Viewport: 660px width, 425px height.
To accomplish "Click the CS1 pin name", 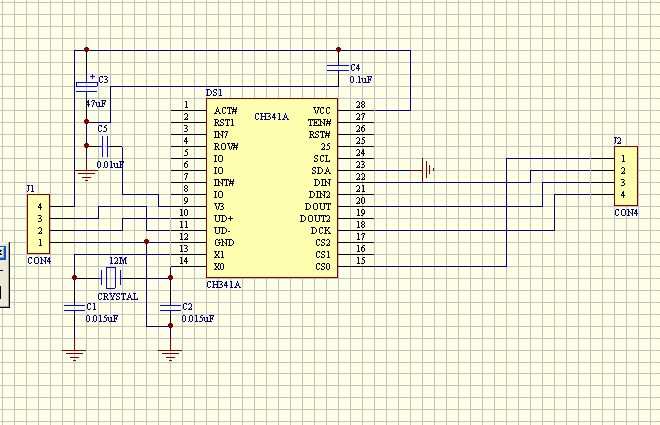I will [x=323, y=255].
